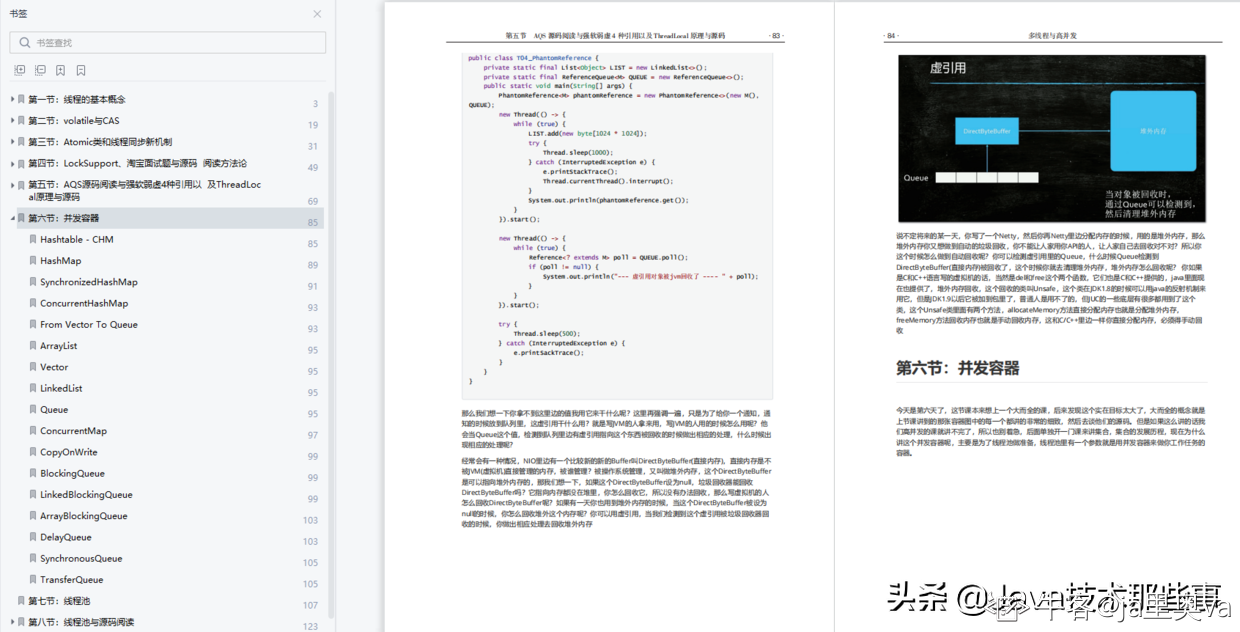
Task: Jump to the BlockingQueue bookmark
Action: click(72, 473)
